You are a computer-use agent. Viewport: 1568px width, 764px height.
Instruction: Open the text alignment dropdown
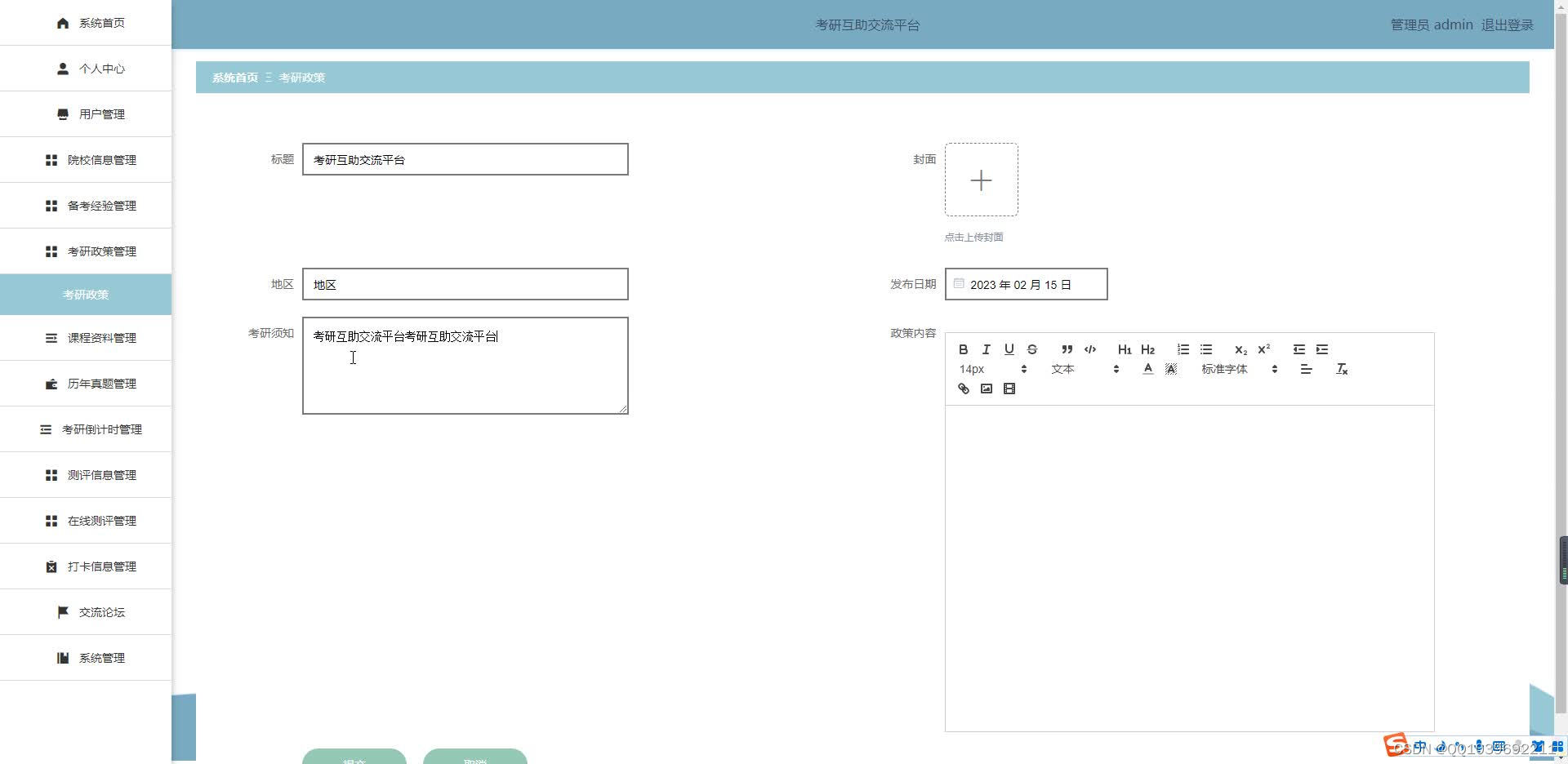[x=1306, y=369]
